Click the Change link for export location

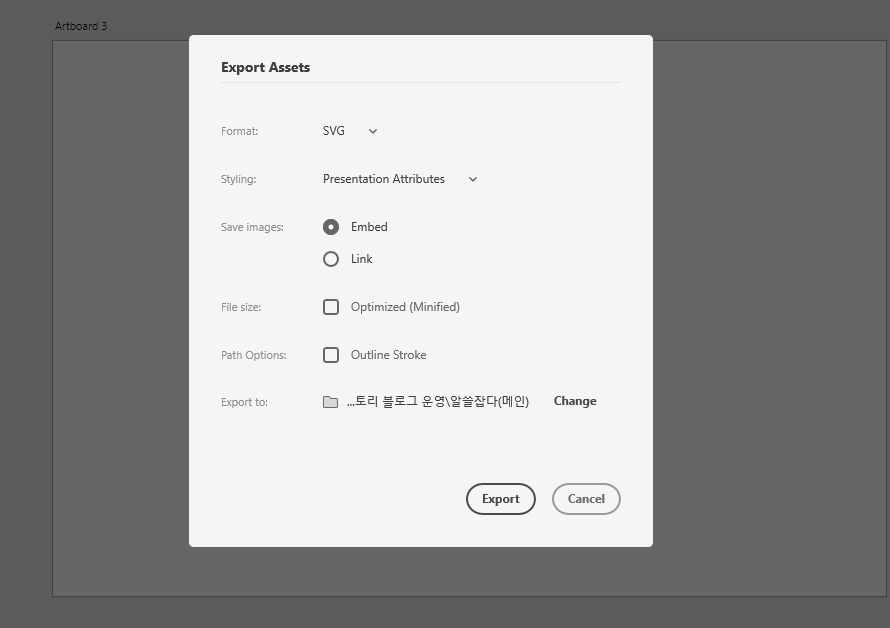point(575,401)
